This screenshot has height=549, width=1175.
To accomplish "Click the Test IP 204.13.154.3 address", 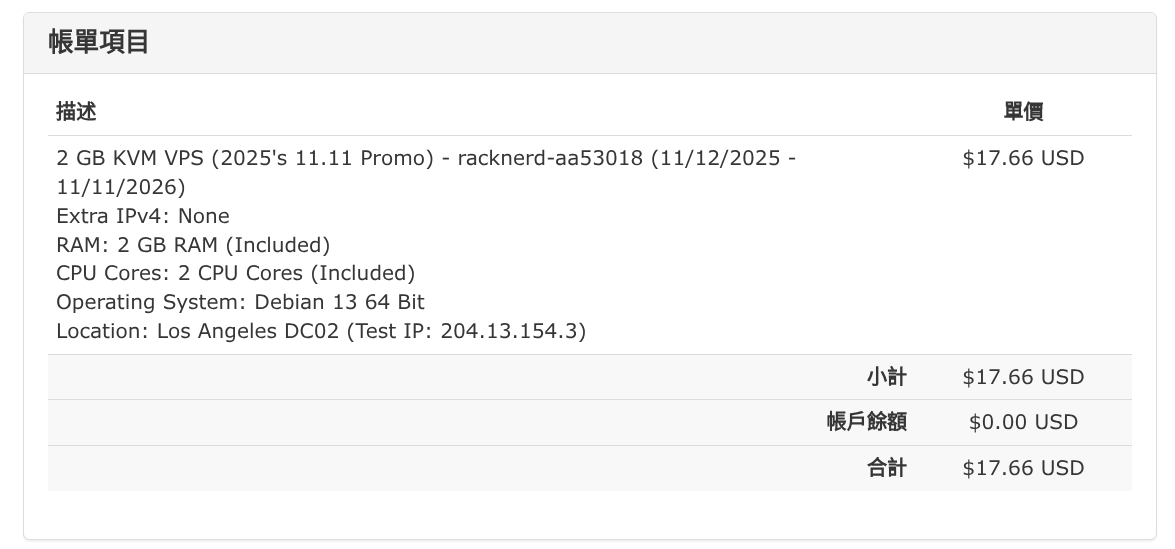I will (x=512, y=331).
